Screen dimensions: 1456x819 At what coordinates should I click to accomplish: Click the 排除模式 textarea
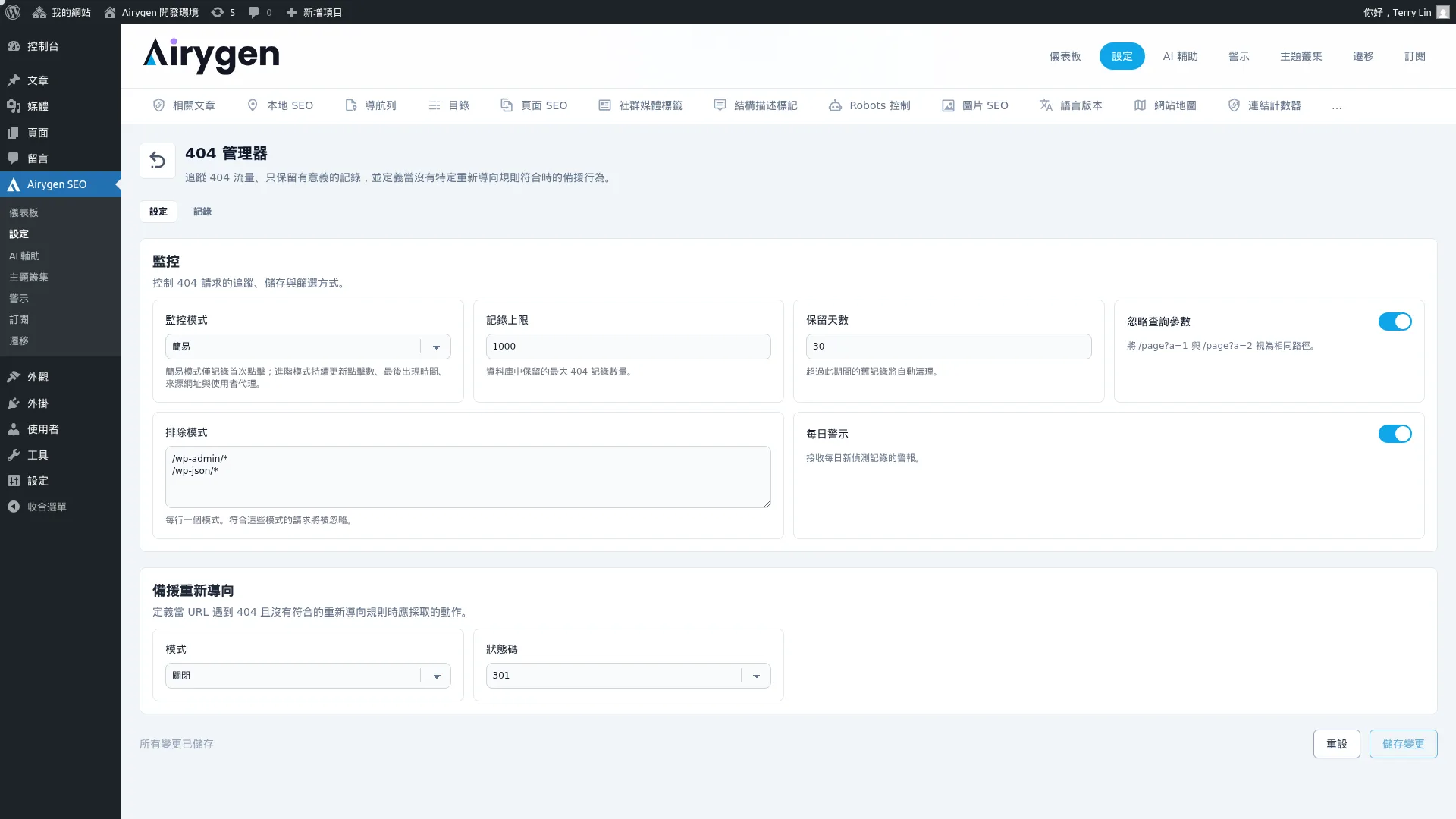pyautogui.click(x=468, y=477)
